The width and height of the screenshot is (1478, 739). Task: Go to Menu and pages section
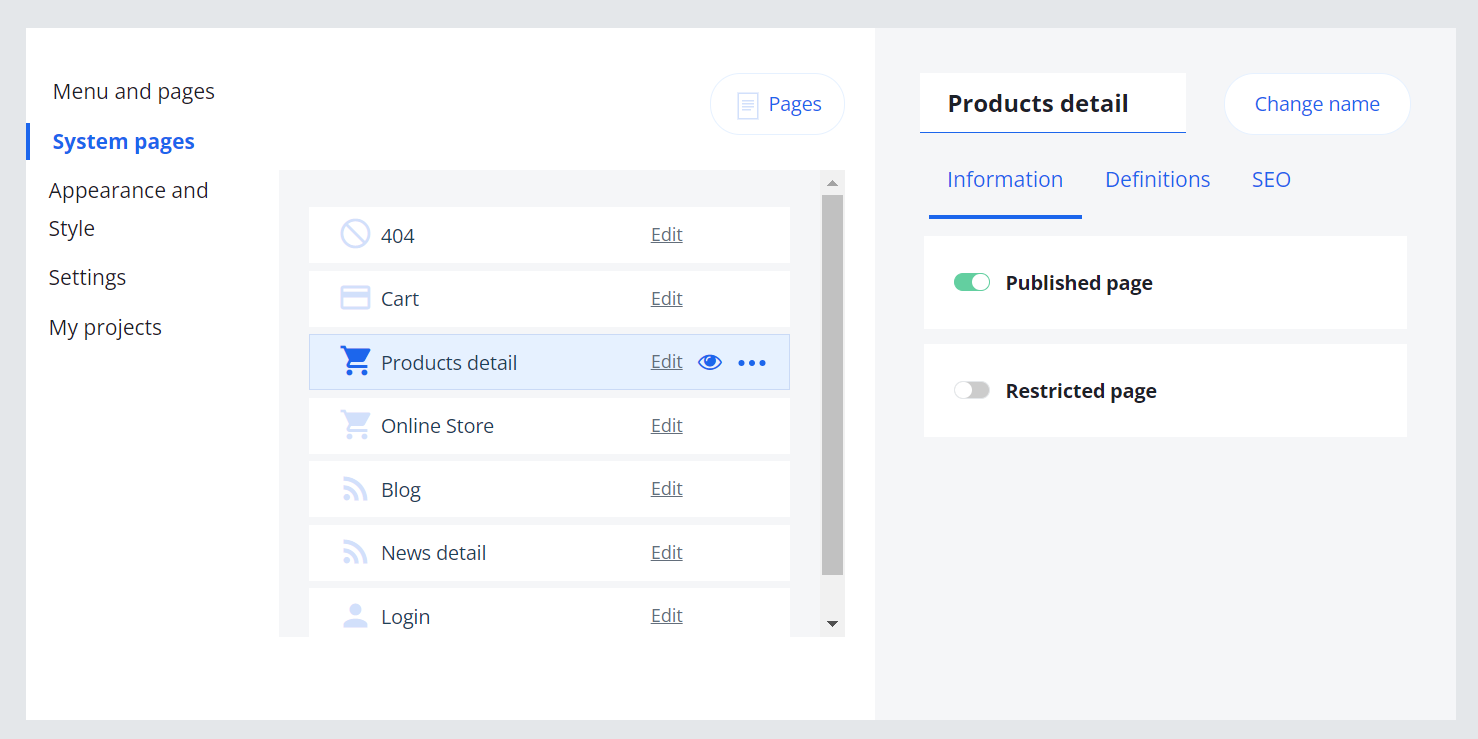click(134, 92)
